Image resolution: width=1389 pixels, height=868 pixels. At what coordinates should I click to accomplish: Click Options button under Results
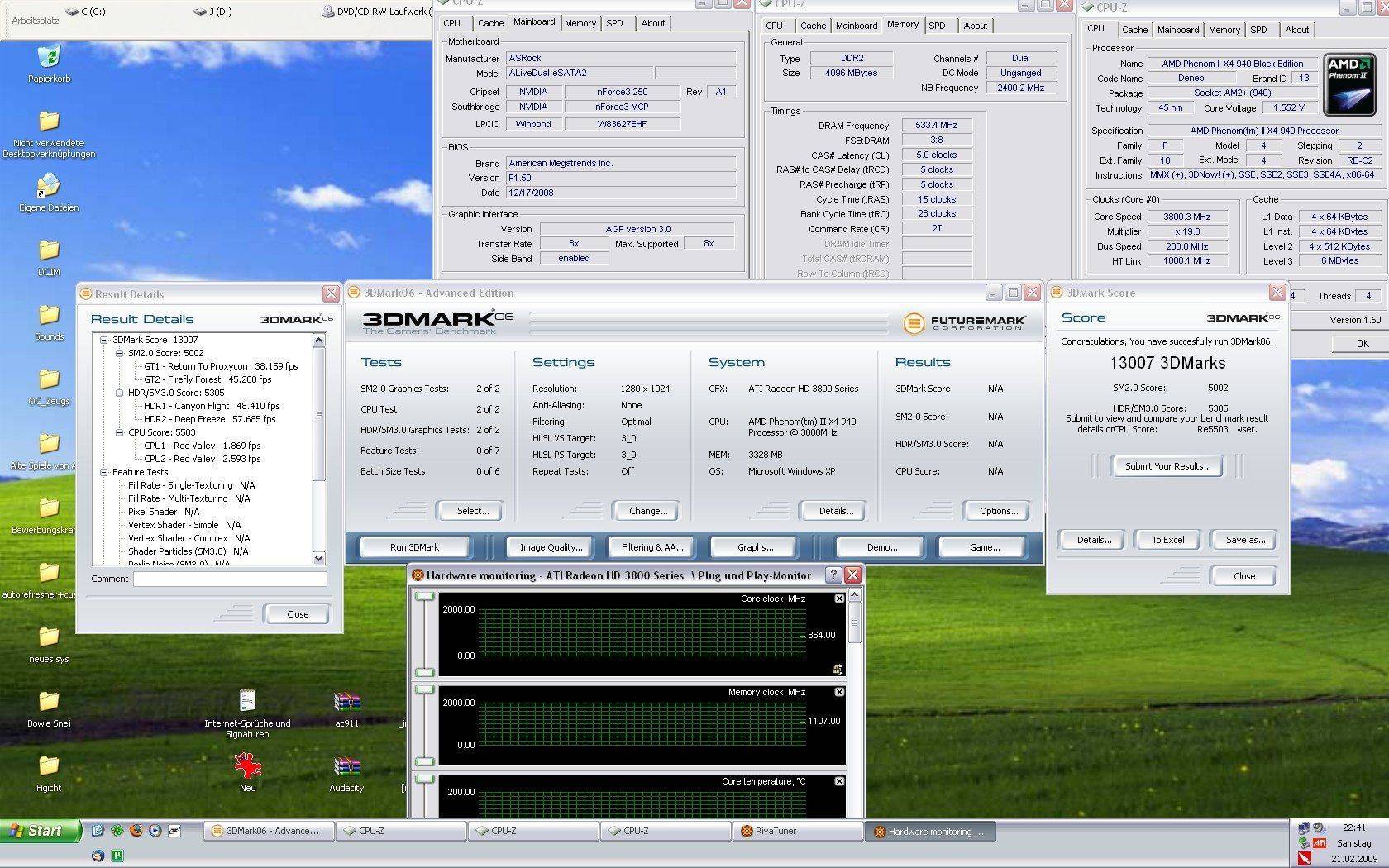998,511
